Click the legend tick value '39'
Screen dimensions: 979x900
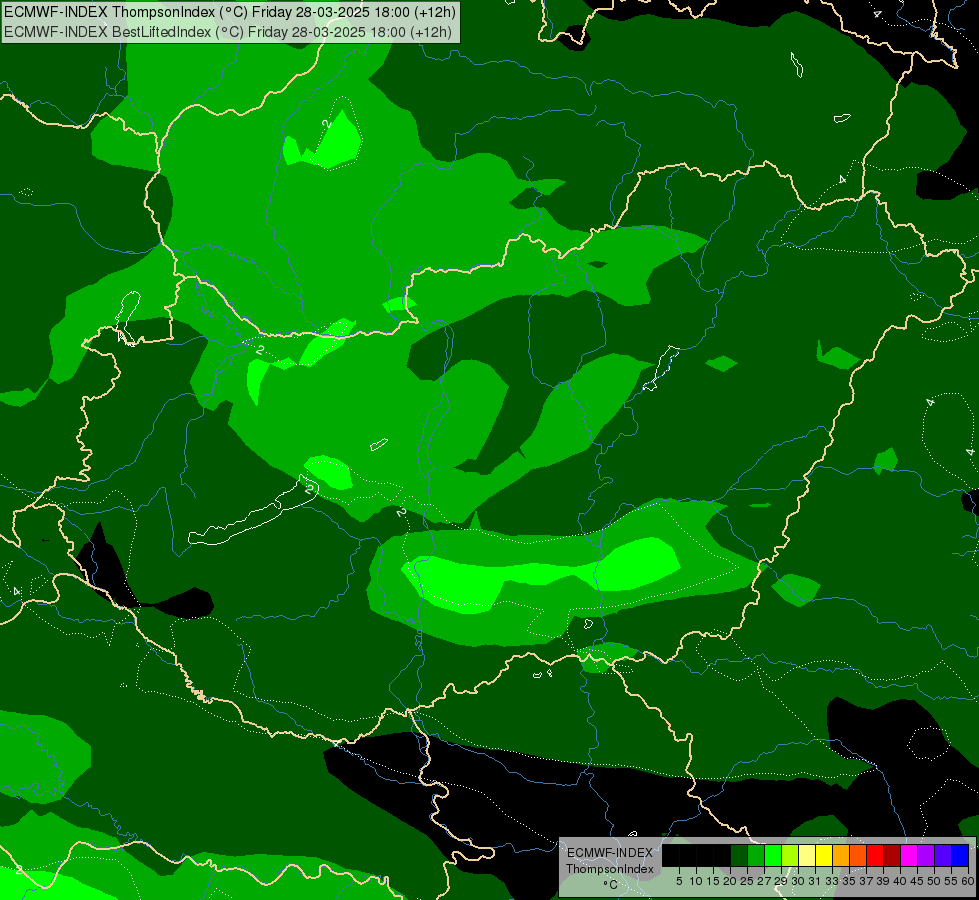point(883,881)
